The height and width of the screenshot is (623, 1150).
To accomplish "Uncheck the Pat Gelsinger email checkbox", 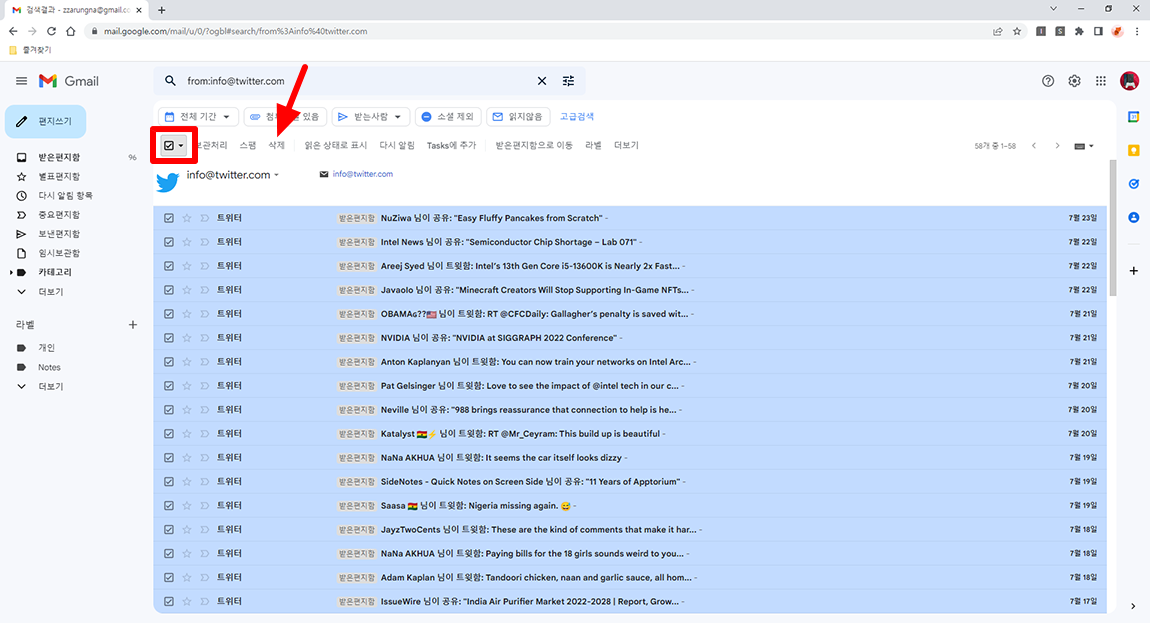I will (169, 386).
